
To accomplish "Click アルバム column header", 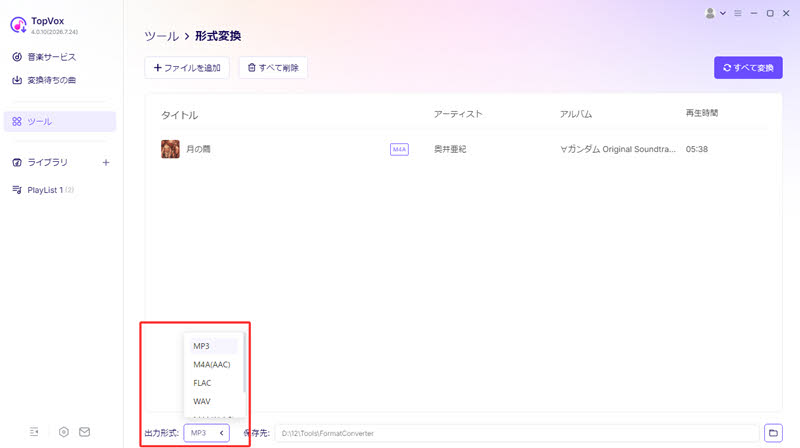I will pos(576,114).
